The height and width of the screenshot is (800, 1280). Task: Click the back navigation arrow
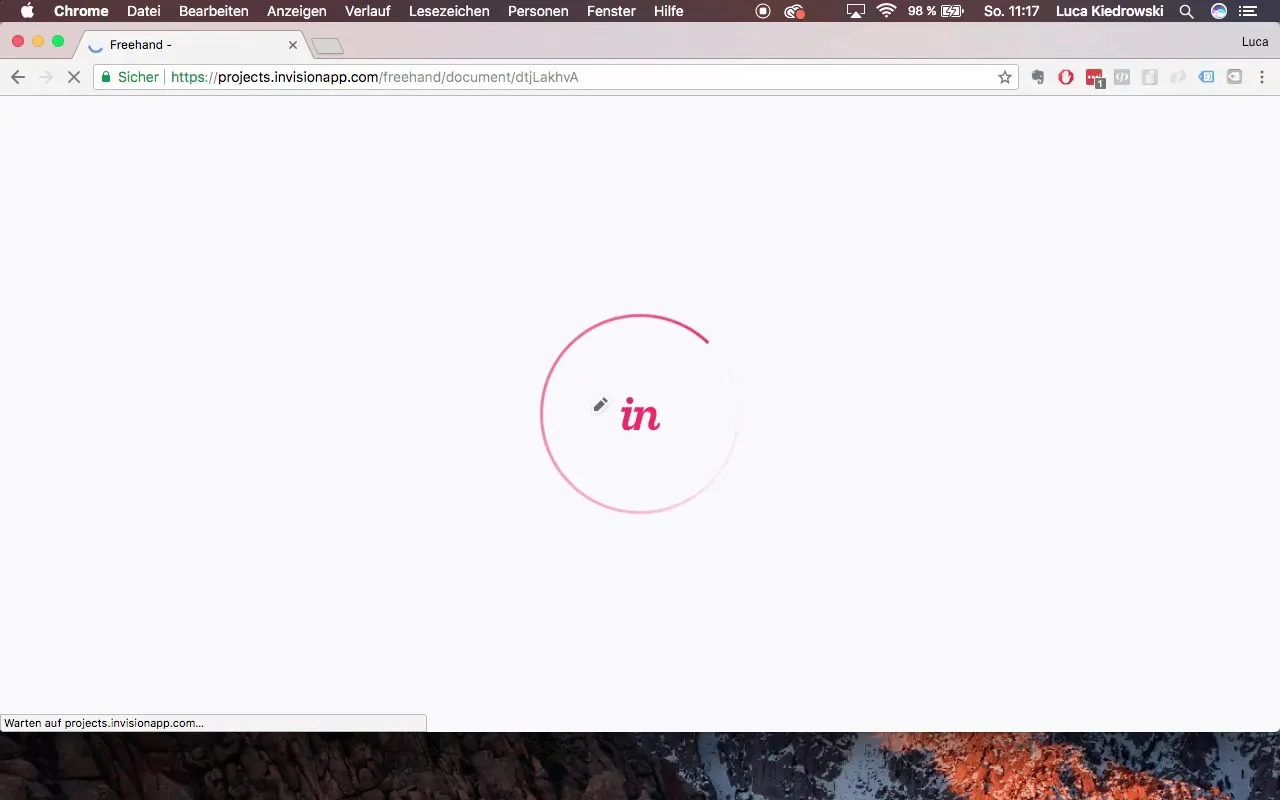(17, 77)
